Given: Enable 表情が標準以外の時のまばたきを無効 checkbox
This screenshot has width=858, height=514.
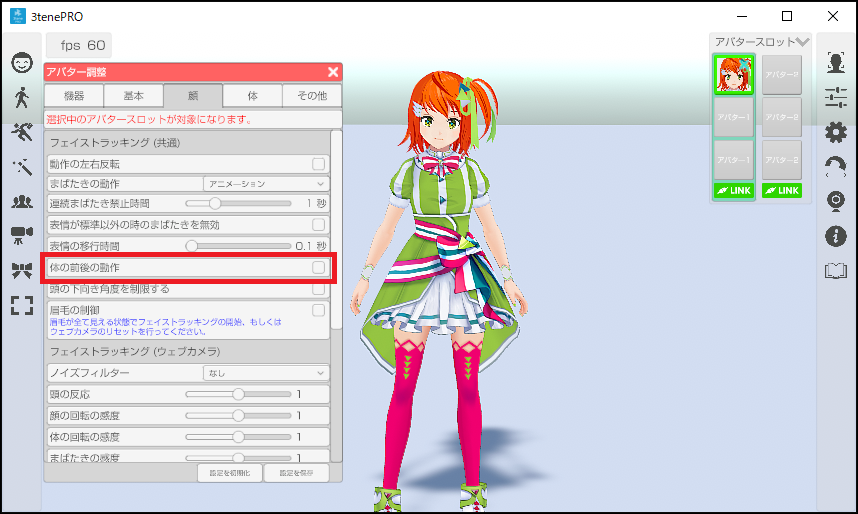Looking at the screenshot, I should point(318,224).
